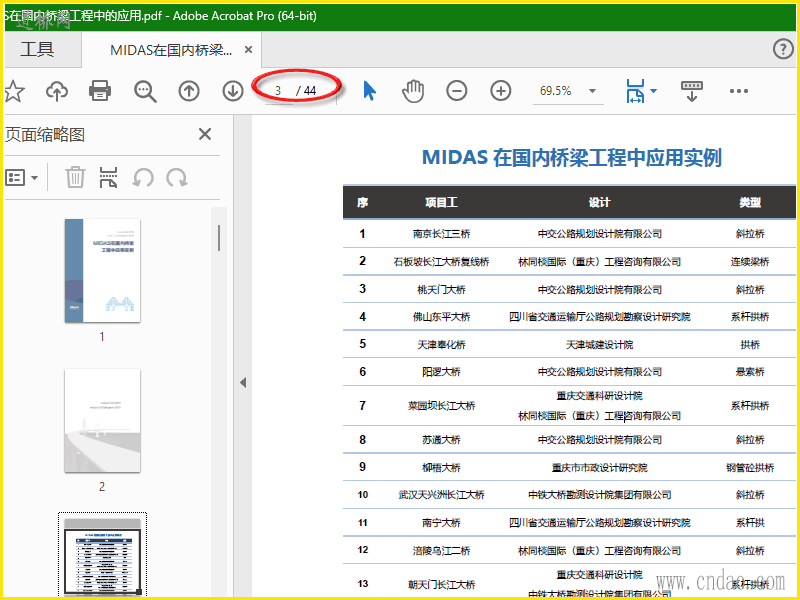Viewport: 800px width, 600px height.
Task: Click 菜园坝长江大桥 cell
Action: [441, 406]
